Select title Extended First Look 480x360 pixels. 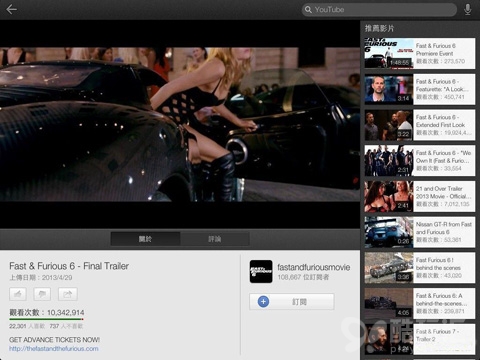click(x=440, y=121)
